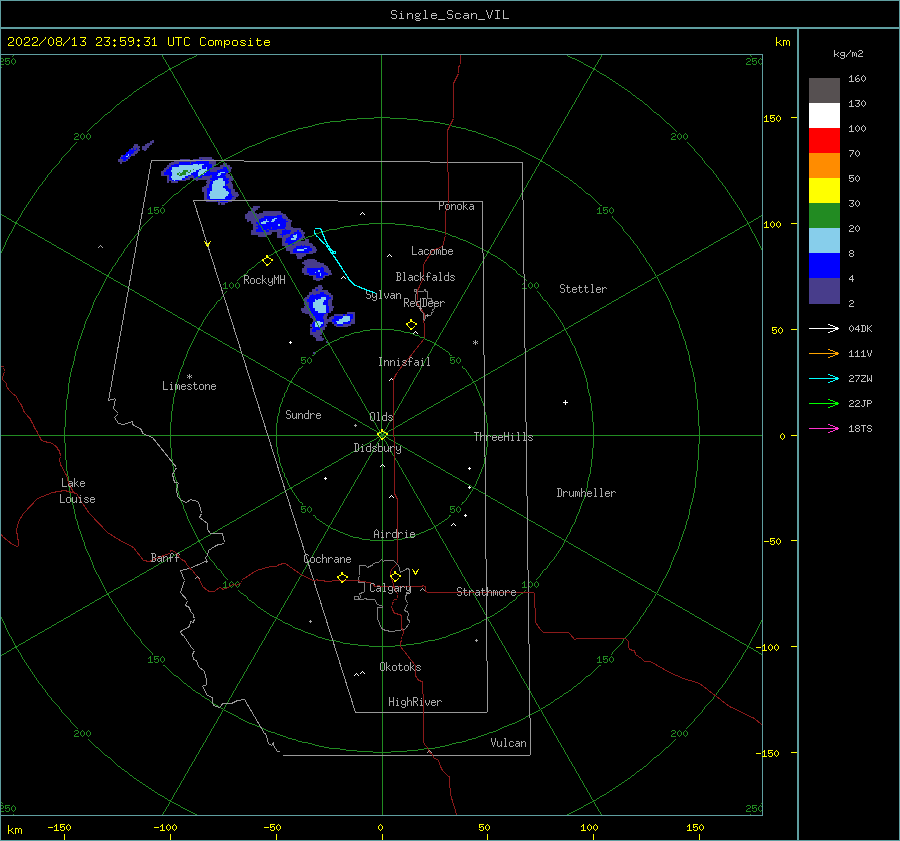Image resolution: width=900 pixels, height=841 pixels.
Task: Click the yellow diamond marker inside Calgary outline
Action: coord(395,576)
